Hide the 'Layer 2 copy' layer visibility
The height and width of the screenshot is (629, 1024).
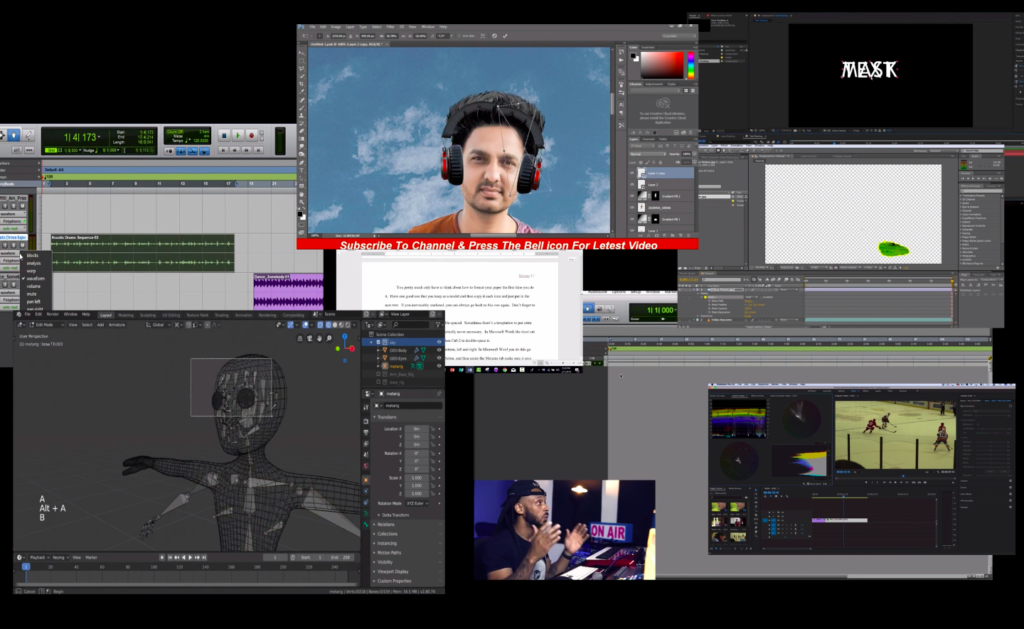coord(633,173)
